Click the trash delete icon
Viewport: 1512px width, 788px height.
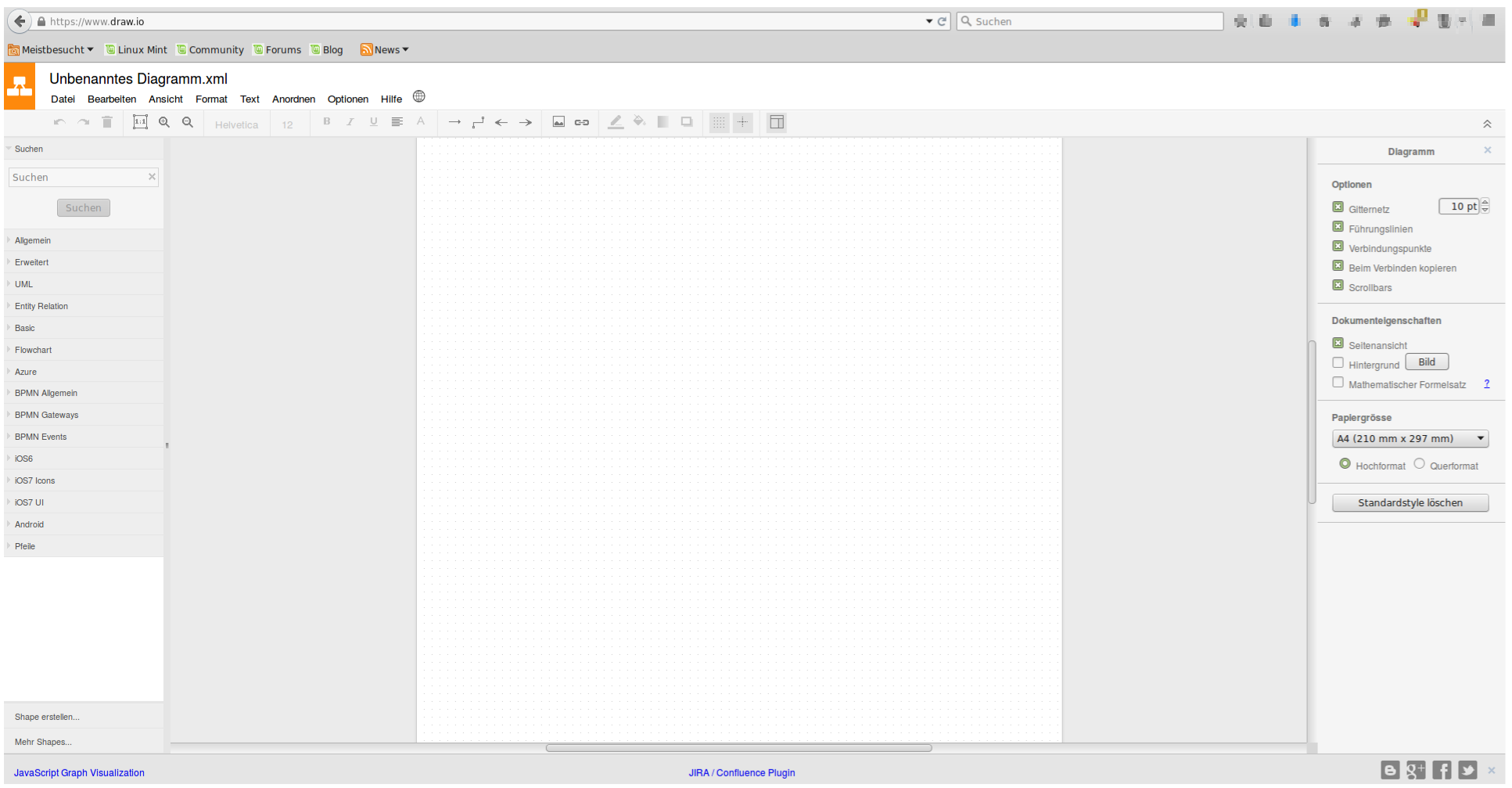(x=107, y=122)
